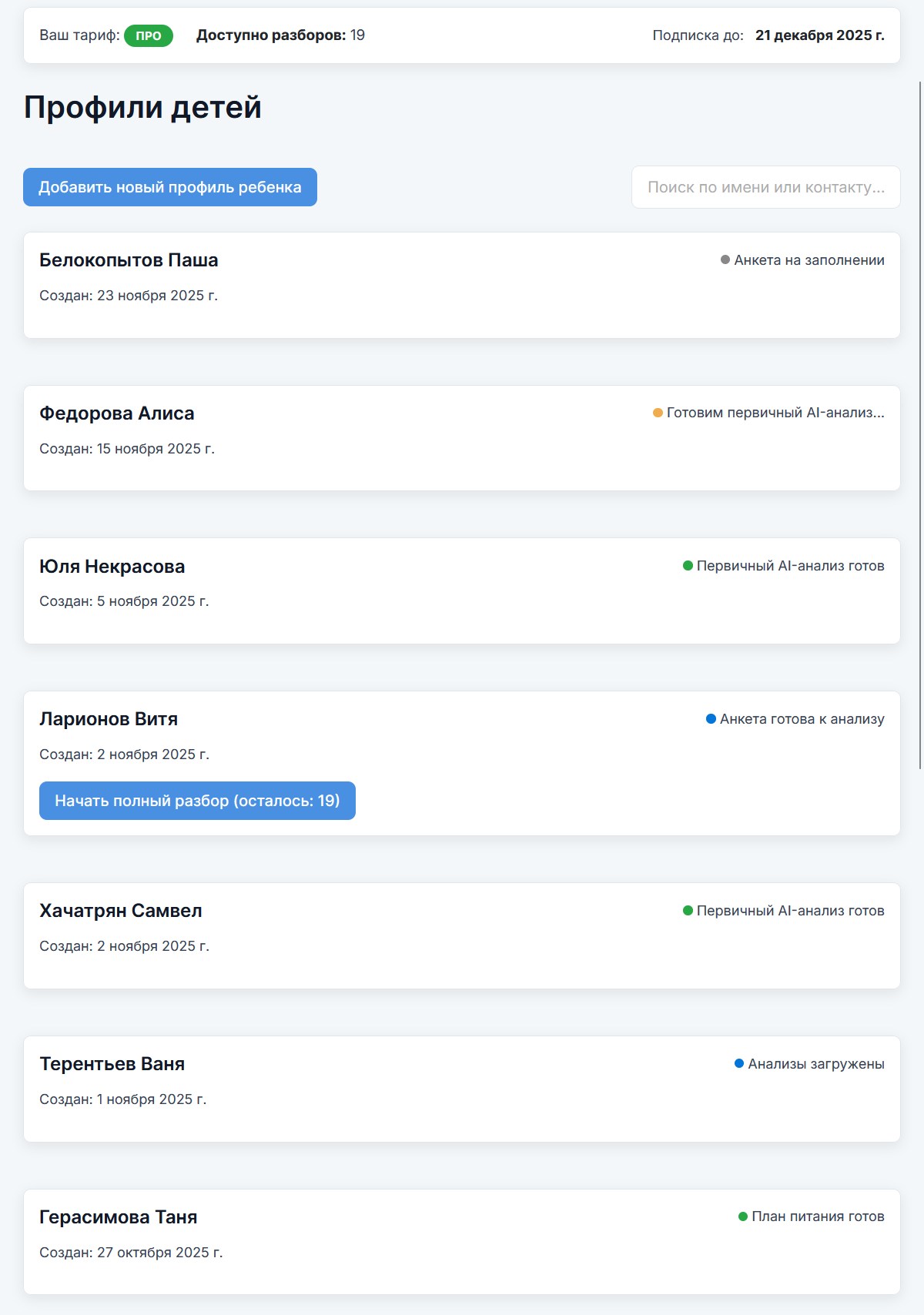Click blue status dot for Ларионов Витя

pyautogui.click(x=711, y=719)
